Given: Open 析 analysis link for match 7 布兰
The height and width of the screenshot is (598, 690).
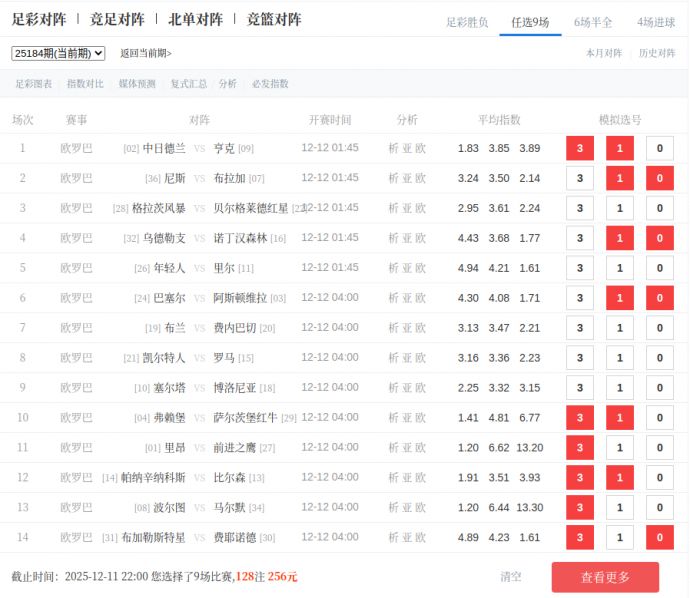Looking at the screenshot, I should (393, 328).
